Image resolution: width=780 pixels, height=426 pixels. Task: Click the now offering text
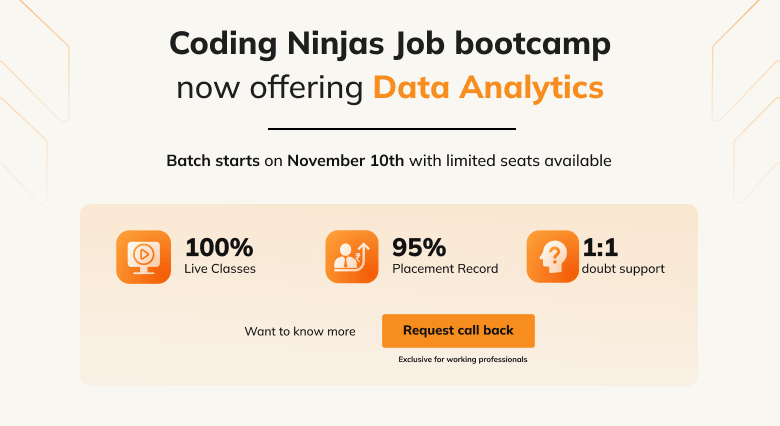point(270,88)
